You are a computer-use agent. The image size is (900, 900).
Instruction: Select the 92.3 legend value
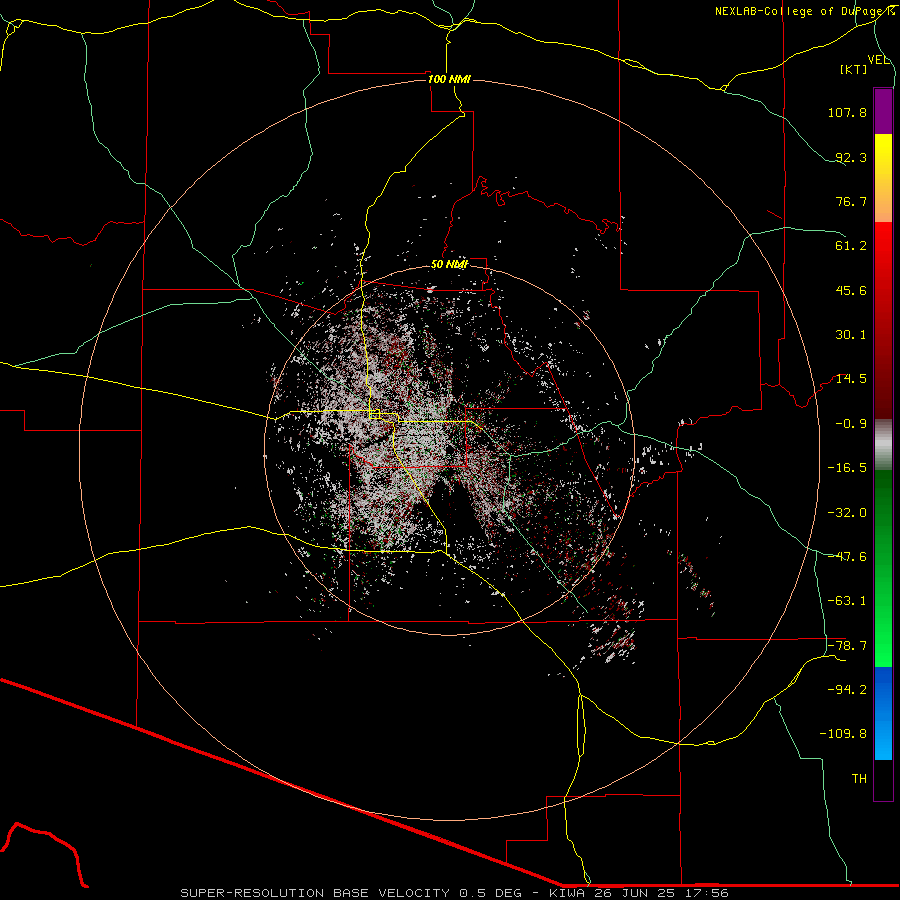pyautogui.click(x=851, y=157)
